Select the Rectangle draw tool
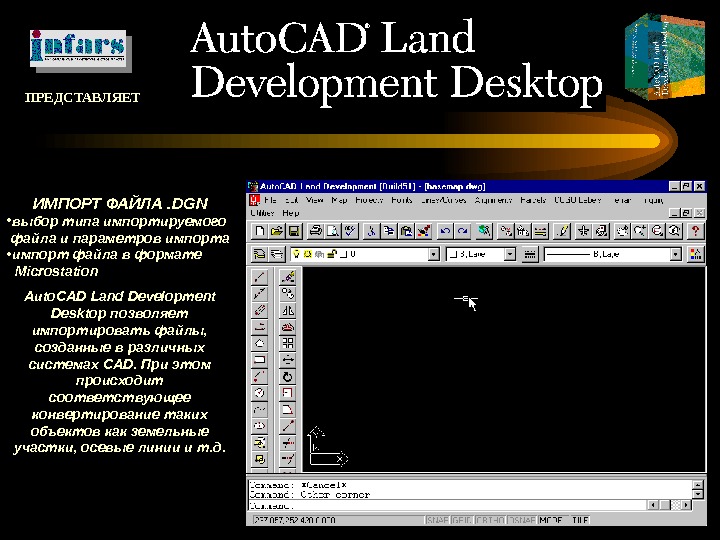The width and height of the screenshot is (720, 540). click(259, 360)
